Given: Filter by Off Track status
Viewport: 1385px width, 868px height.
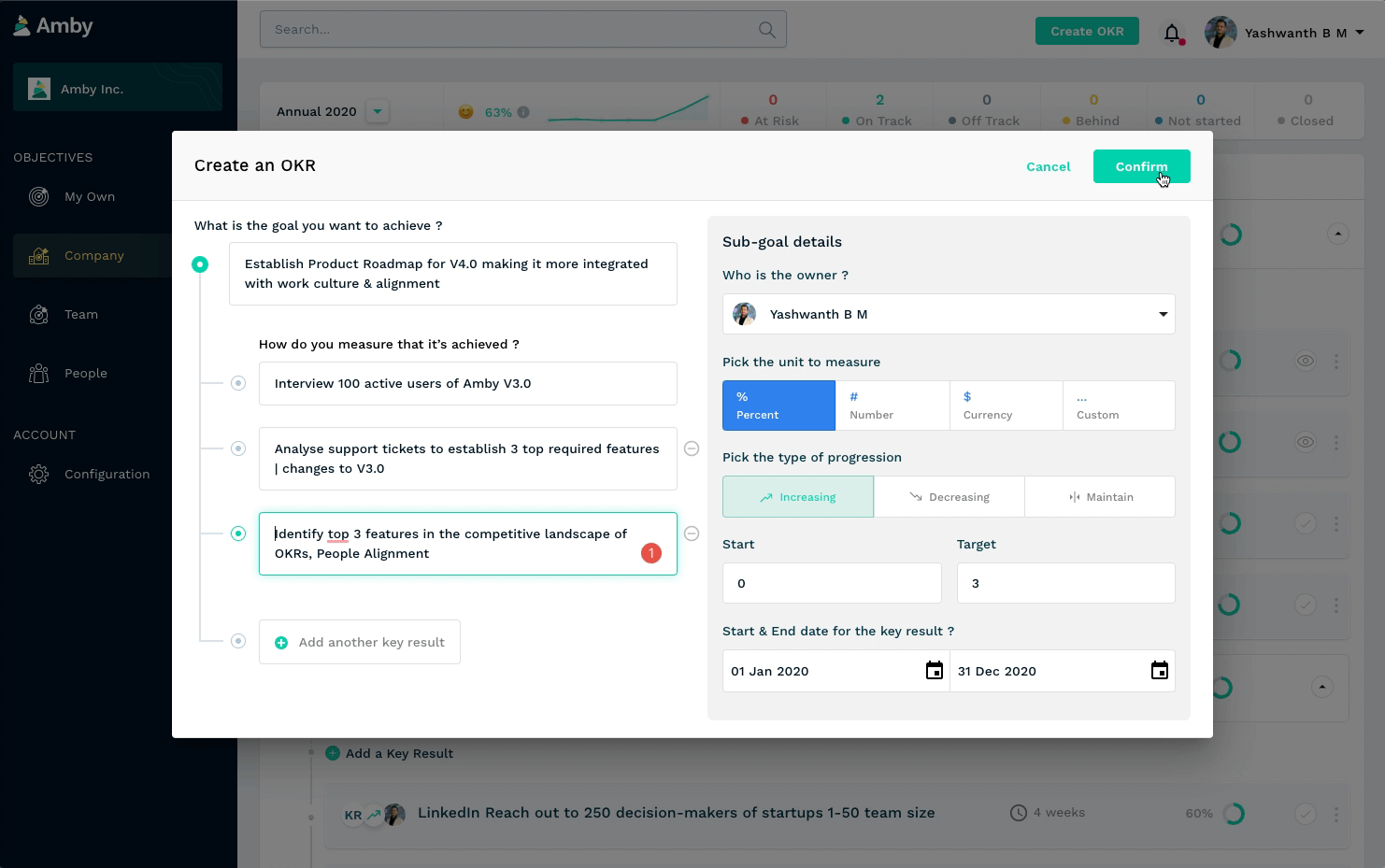Looking at the screenshot, I should click(x=986, y=109).
